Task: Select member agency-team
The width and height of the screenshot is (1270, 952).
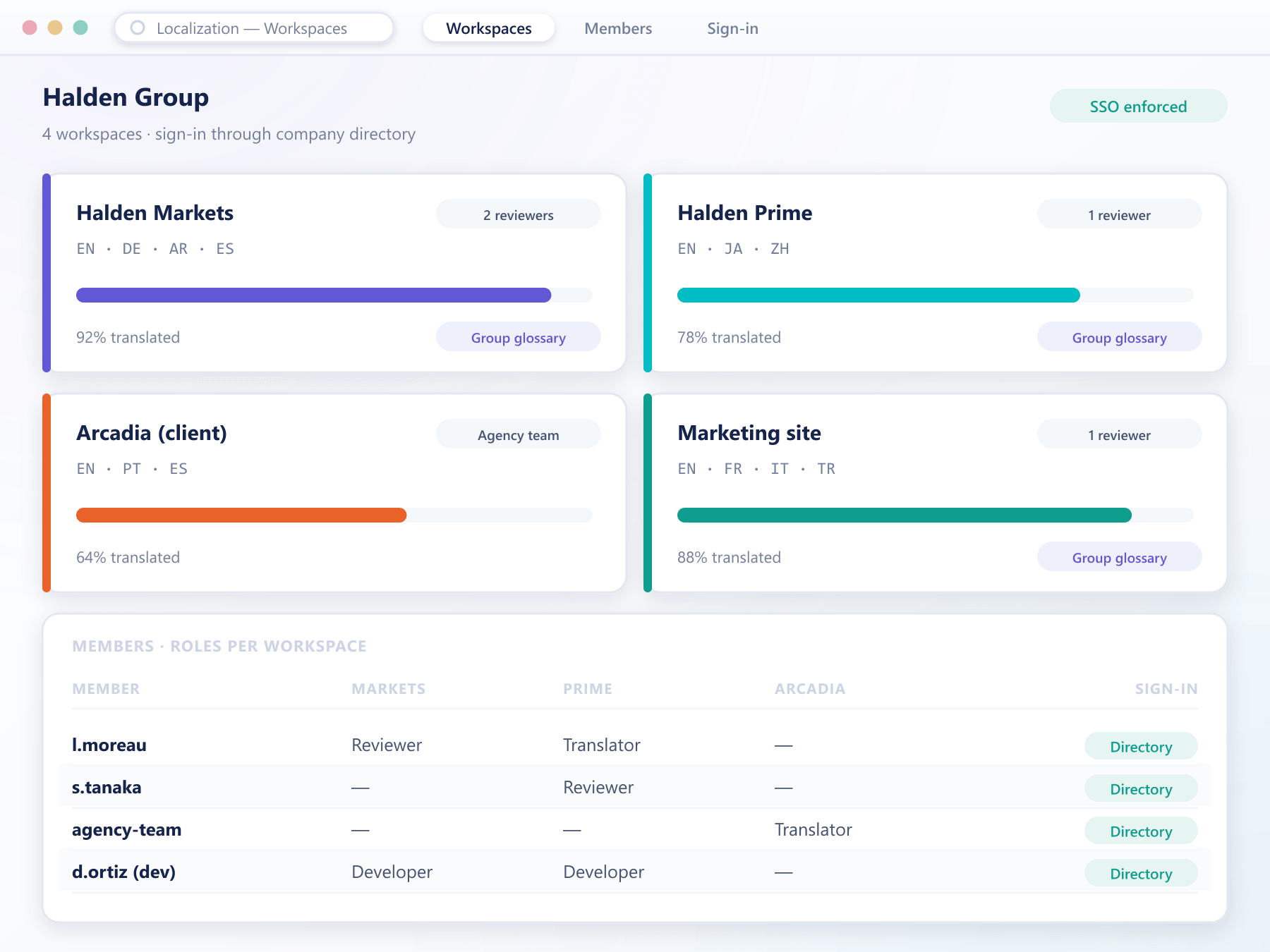Action: [x=127, y=829]
